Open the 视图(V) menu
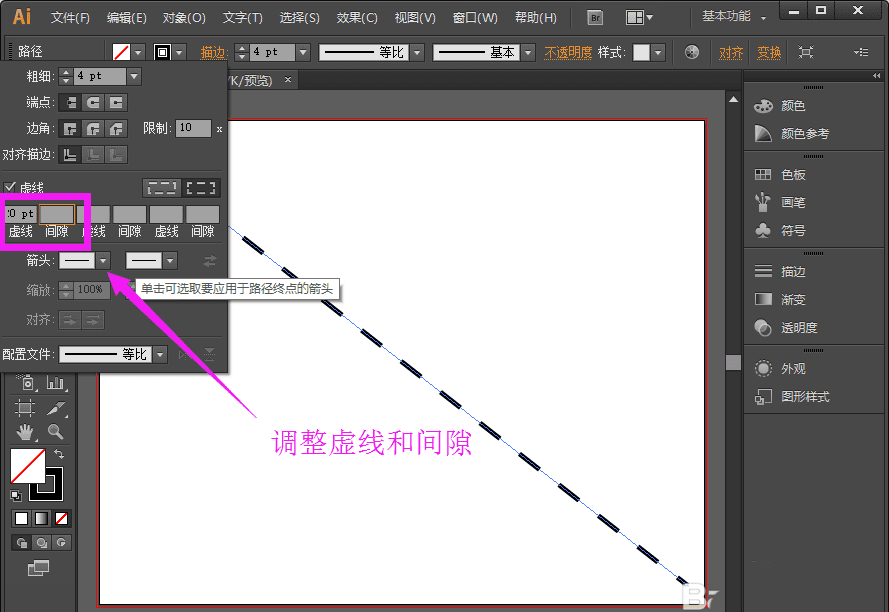The height and width of the screenshot is (612, 889). coord(415,18)
